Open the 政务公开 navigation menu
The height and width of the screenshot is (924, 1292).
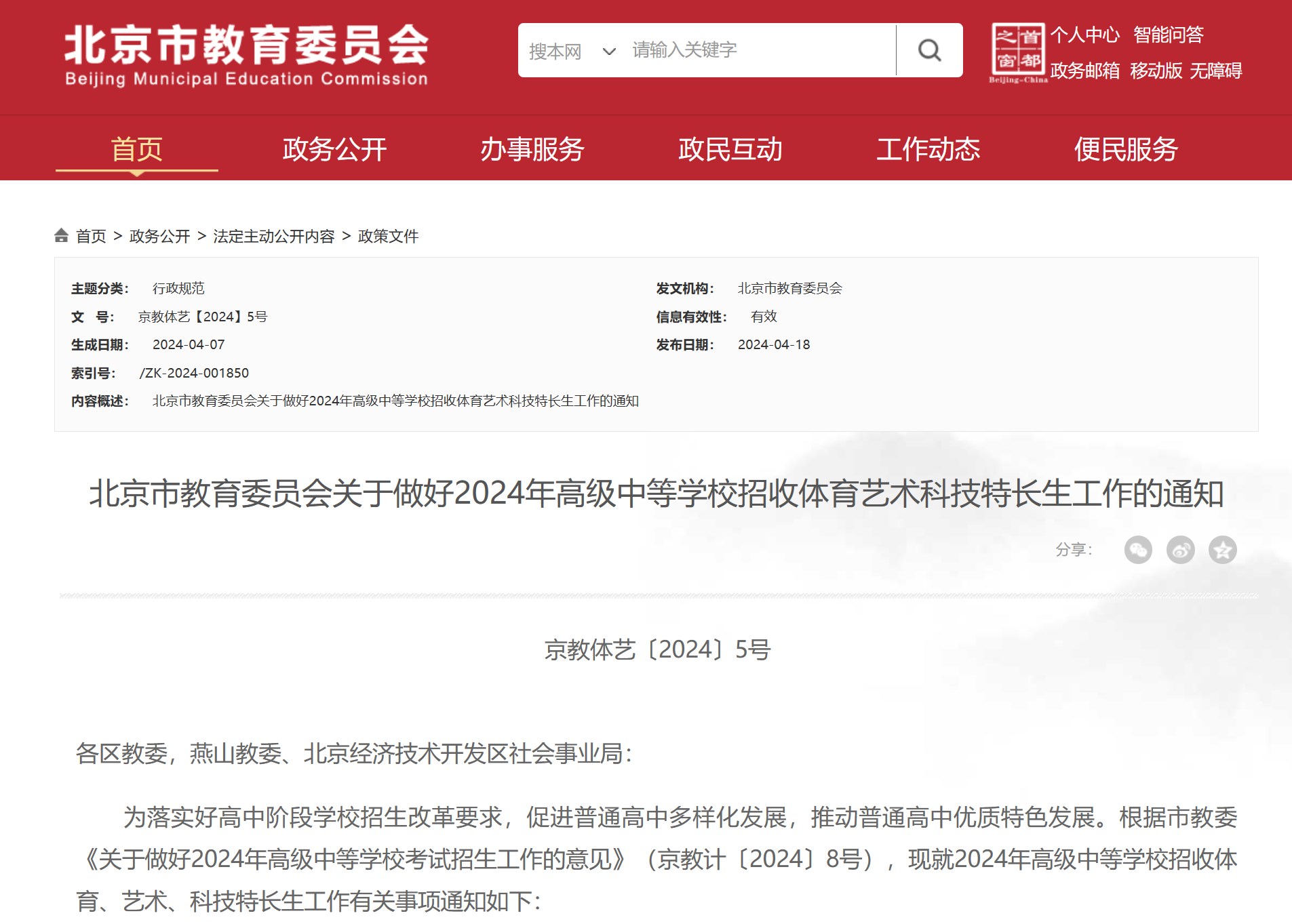pyautogui.click(x=334, y=149)
